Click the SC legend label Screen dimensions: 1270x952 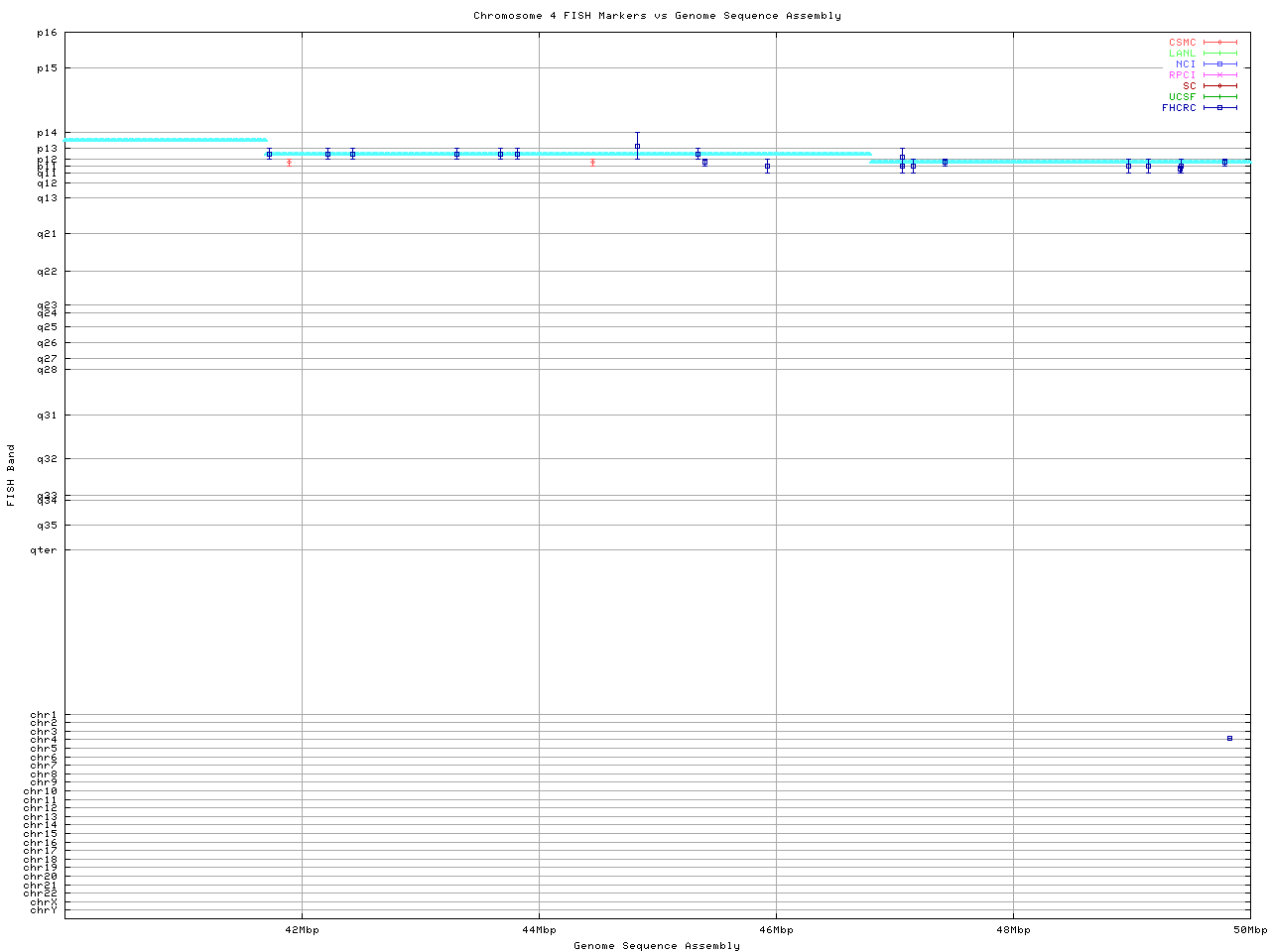point(1189,86)
